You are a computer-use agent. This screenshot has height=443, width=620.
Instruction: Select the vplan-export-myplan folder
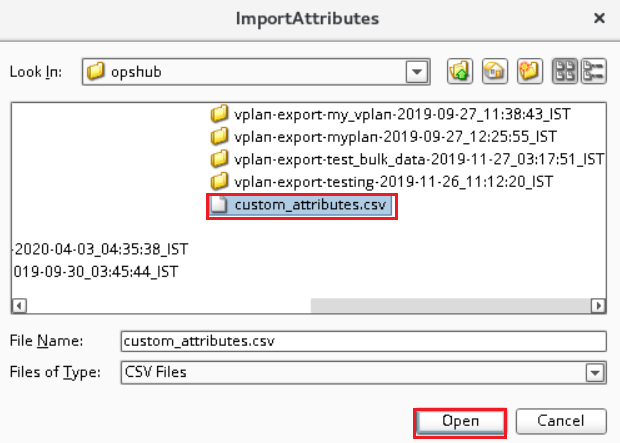[397, 136]
